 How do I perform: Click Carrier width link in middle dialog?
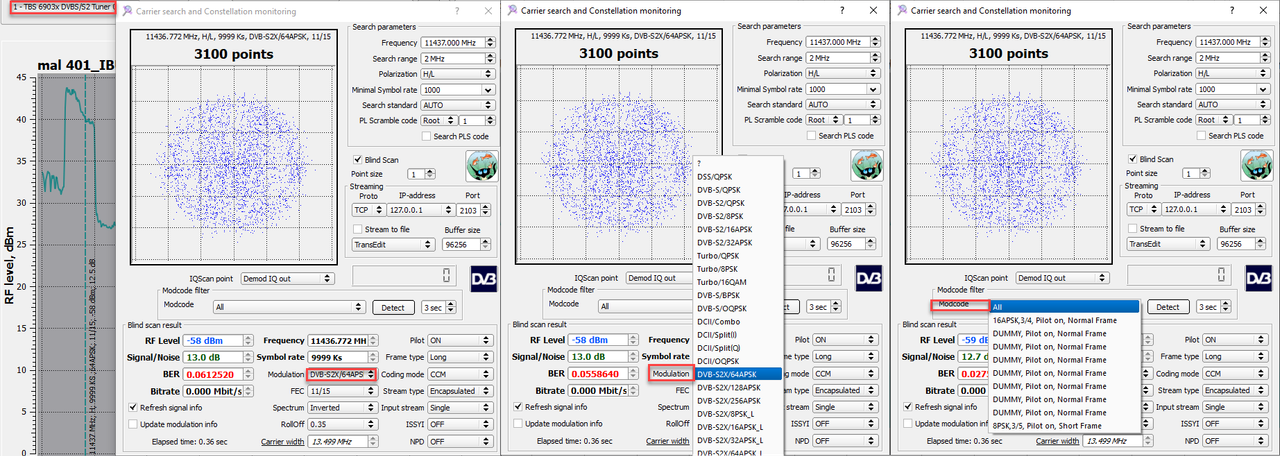point(668,441)
